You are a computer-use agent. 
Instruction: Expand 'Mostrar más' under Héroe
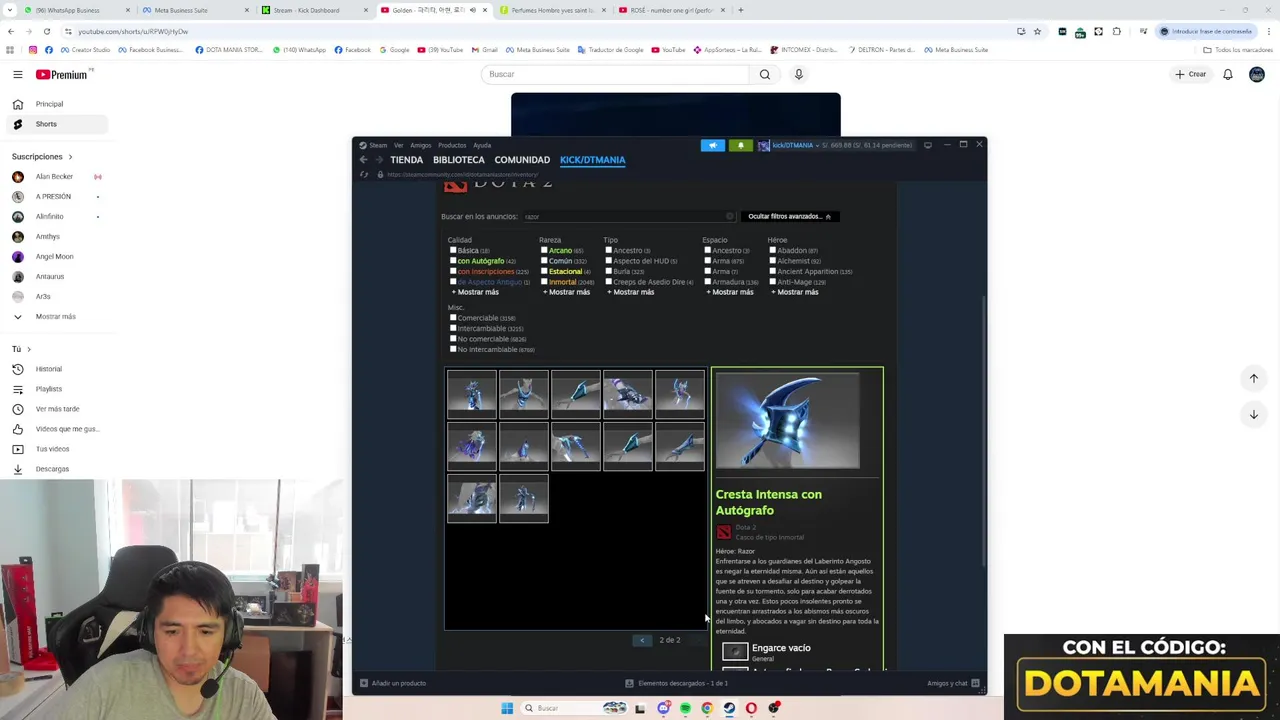tap(795, 292)
